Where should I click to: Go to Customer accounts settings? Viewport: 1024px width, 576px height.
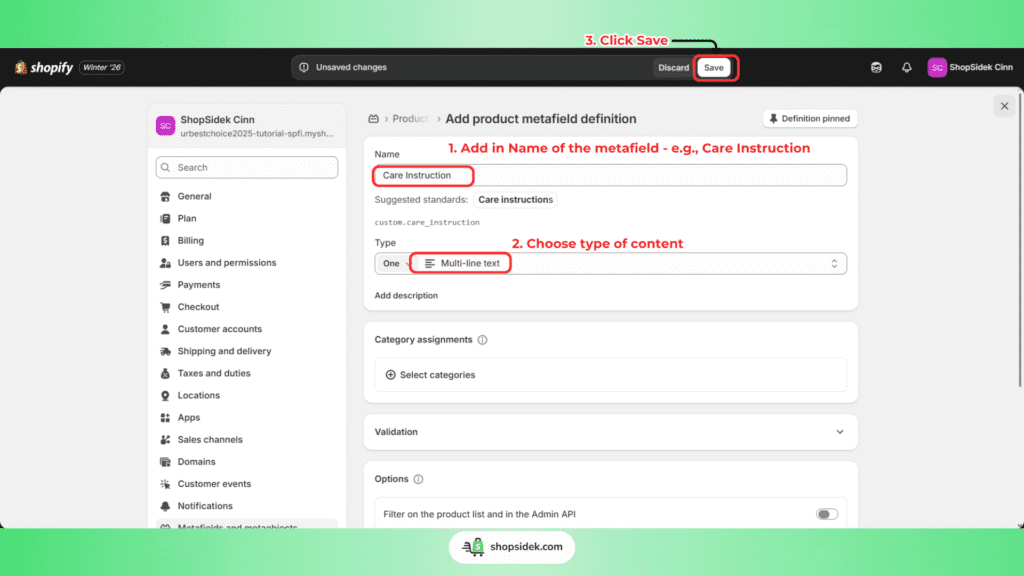click(219, 329)
